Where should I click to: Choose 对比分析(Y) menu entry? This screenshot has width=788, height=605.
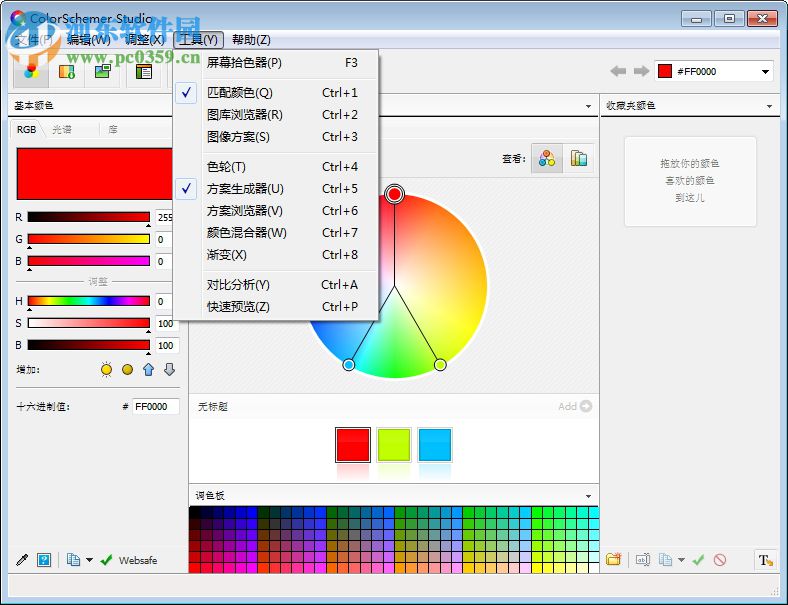click(x=275, y=284)
